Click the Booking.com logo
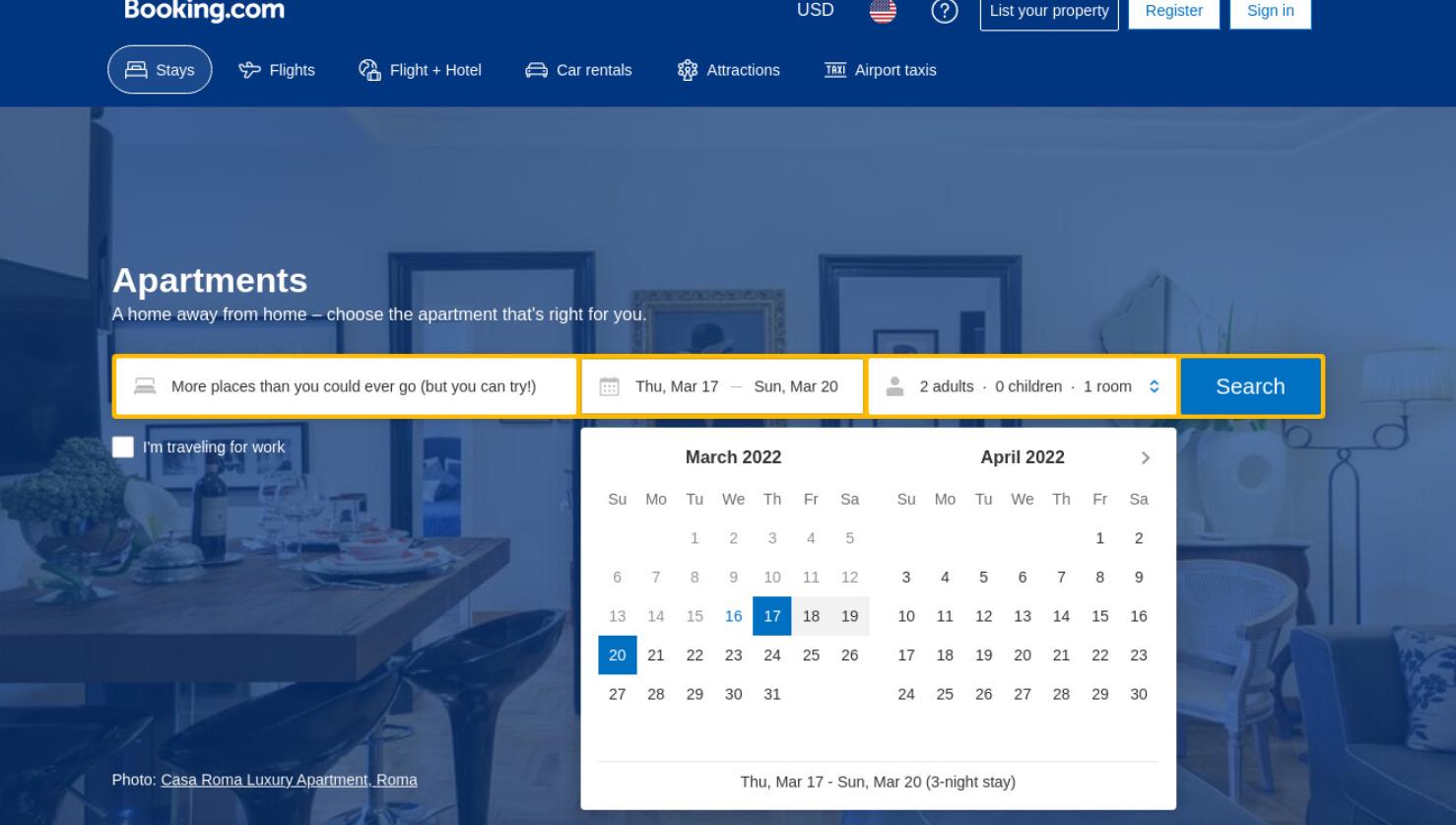 [204, 11]
